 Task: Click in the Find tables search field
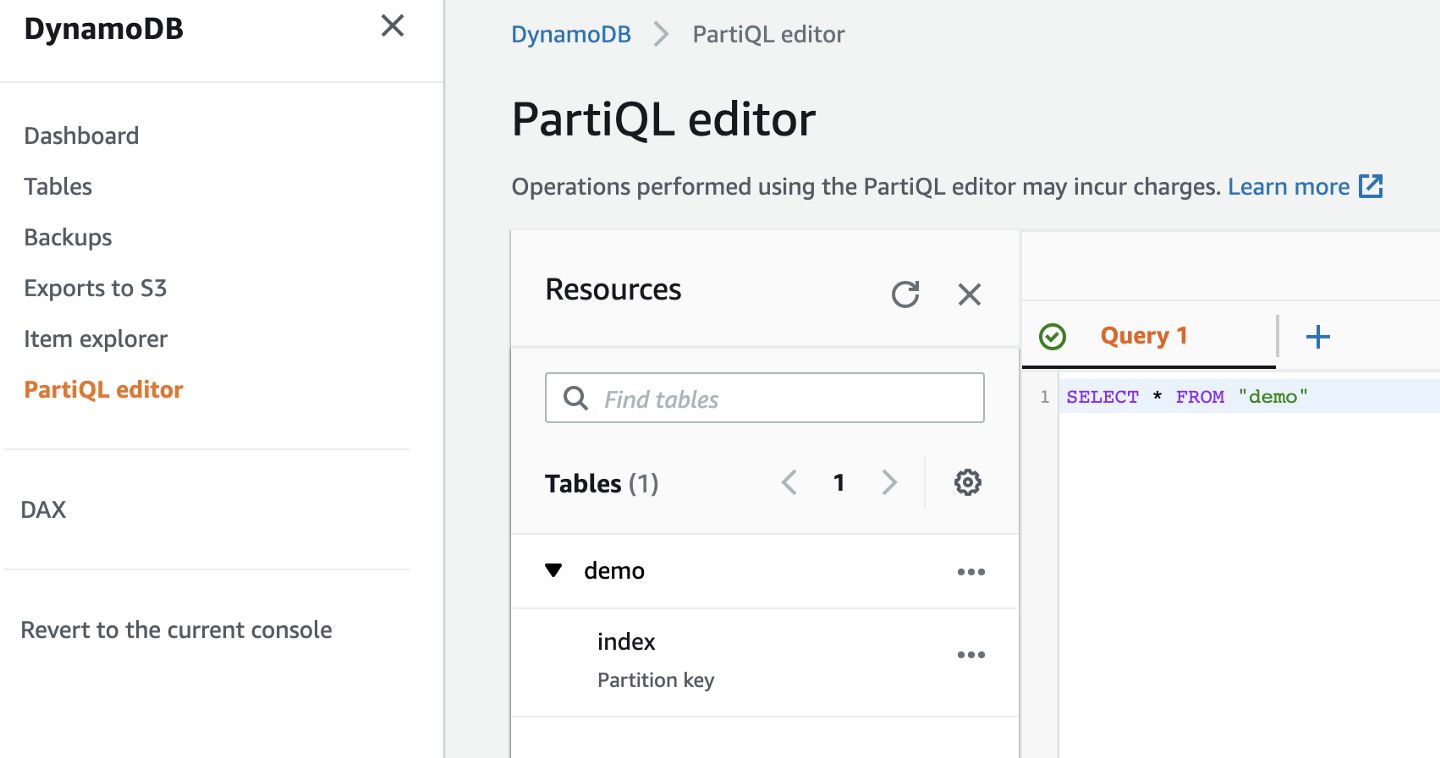point(780,399)
